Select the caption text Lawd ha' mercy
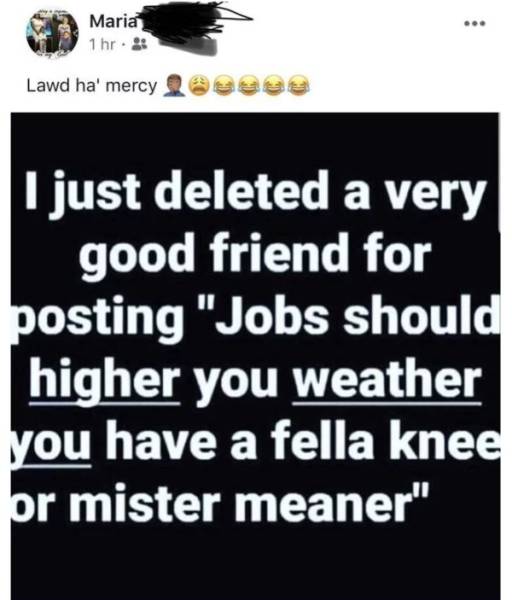 point(92,85)
